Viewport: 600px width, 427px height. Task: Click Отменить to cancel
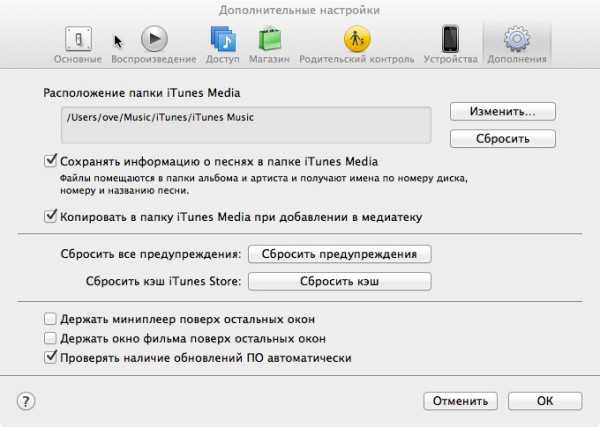(460, 401)
